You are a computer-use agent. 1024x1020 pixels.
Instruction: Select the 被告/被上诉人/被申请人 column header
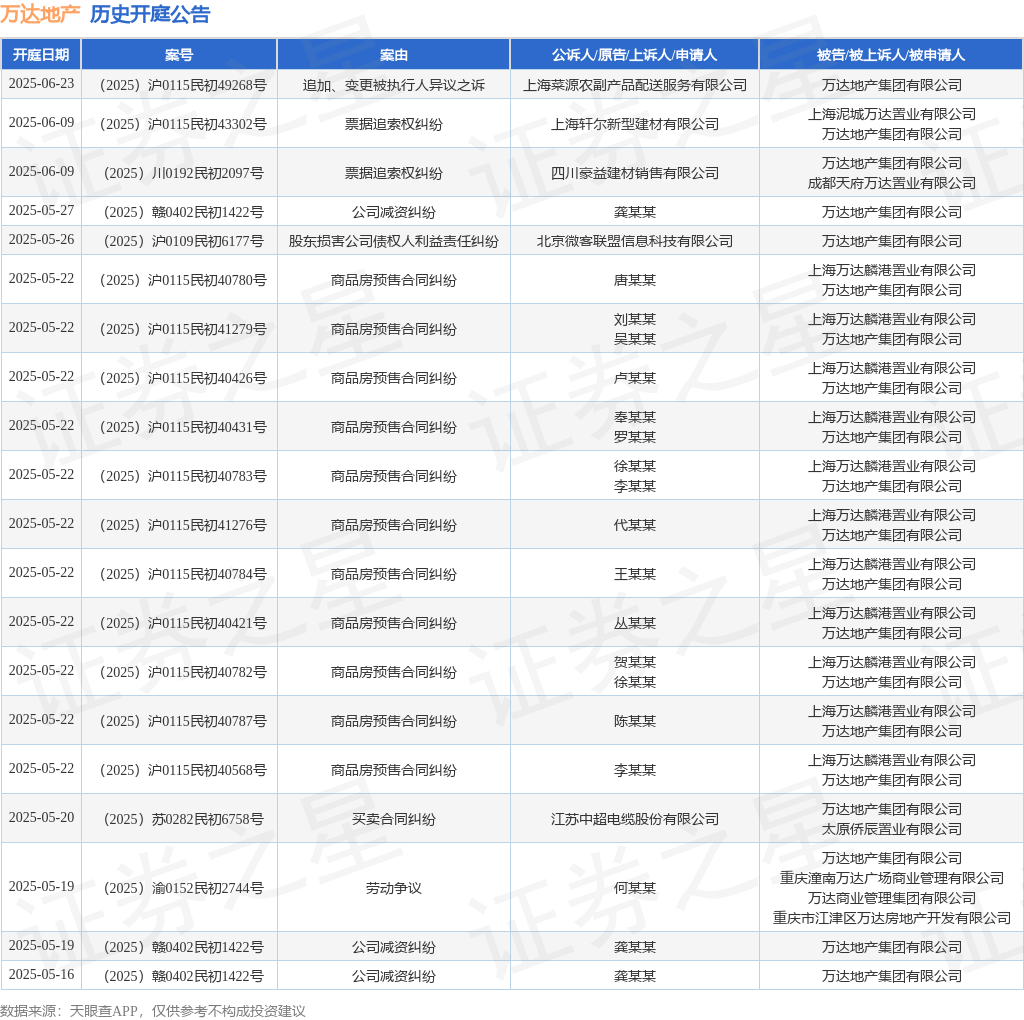tap(891, 55)
